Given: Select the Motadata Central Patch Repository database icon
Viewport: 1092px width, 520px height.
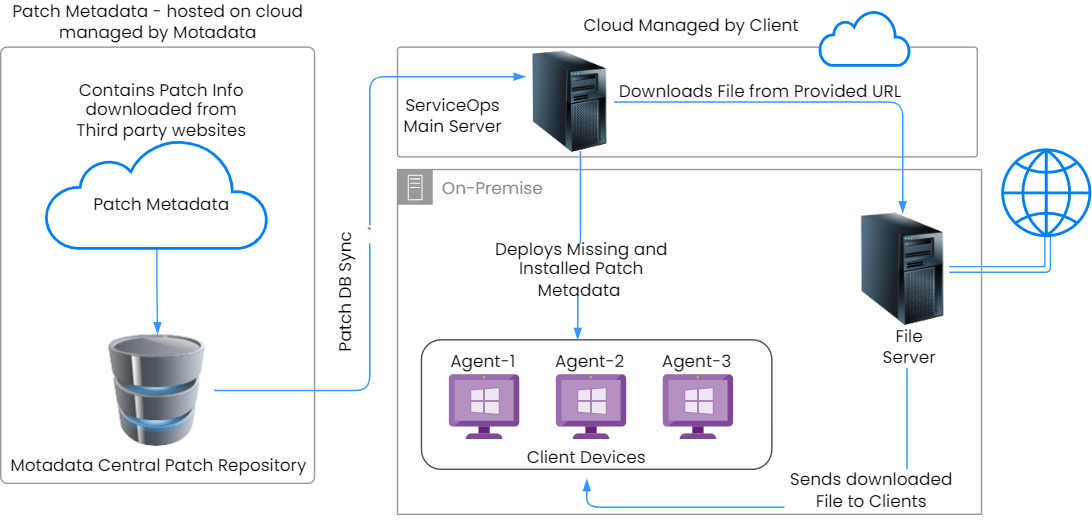Looking at the screenshot, I should tap(157, 388).
